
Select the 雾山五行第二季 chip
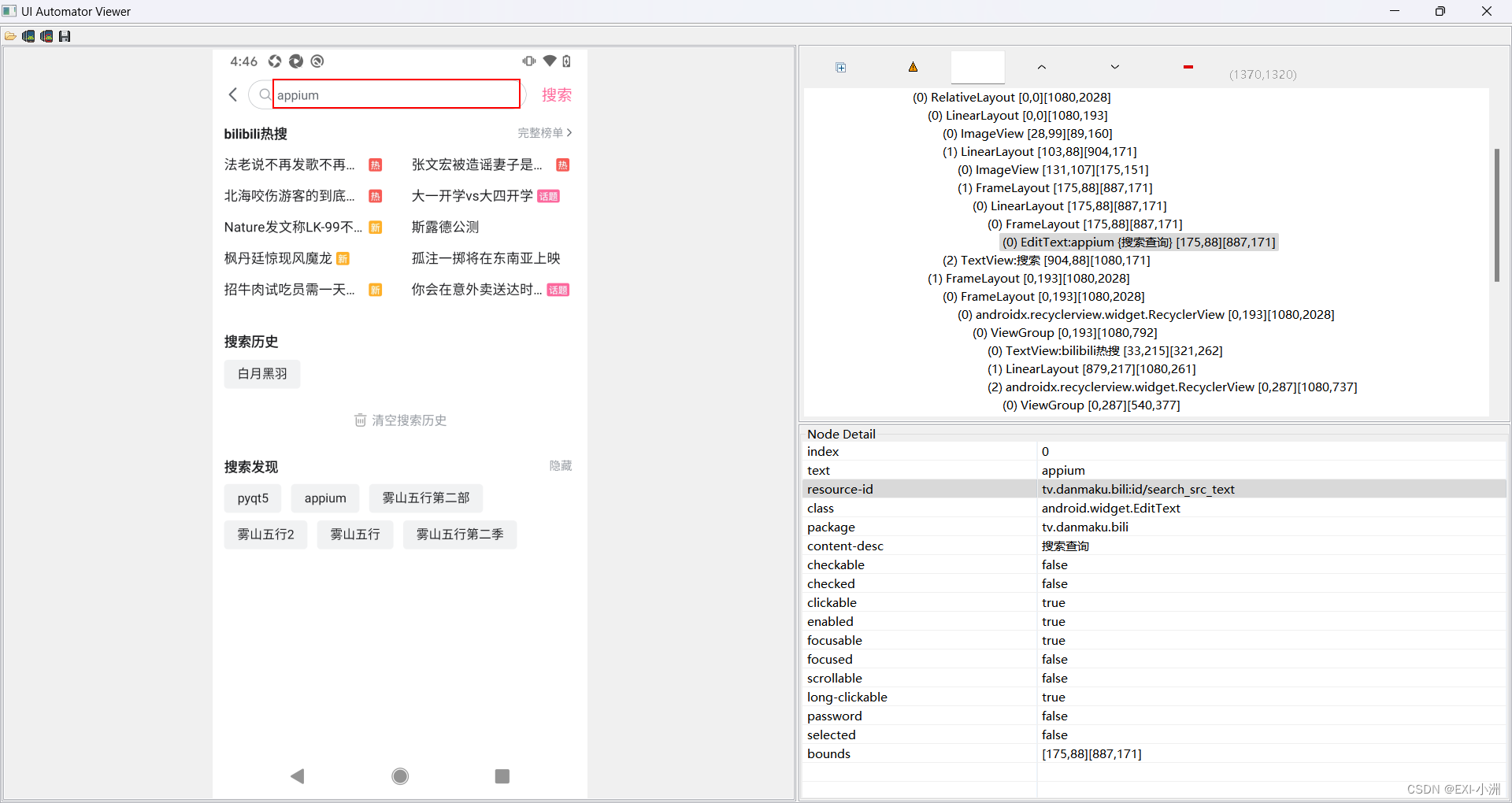click(460, 535)
